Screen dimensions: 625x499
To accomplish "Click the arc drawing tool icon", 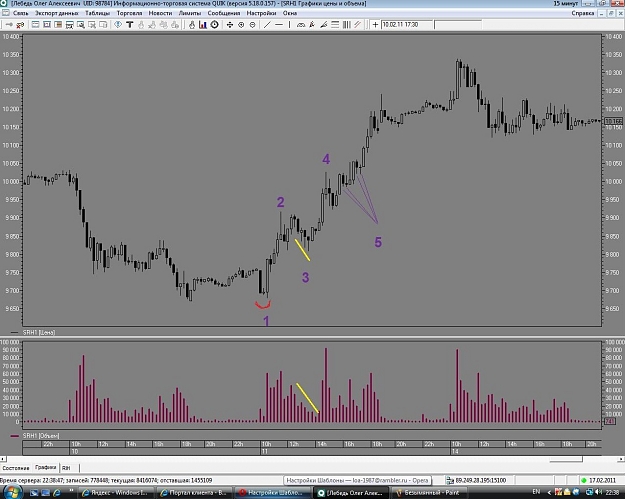I will [x=301, y=25].
